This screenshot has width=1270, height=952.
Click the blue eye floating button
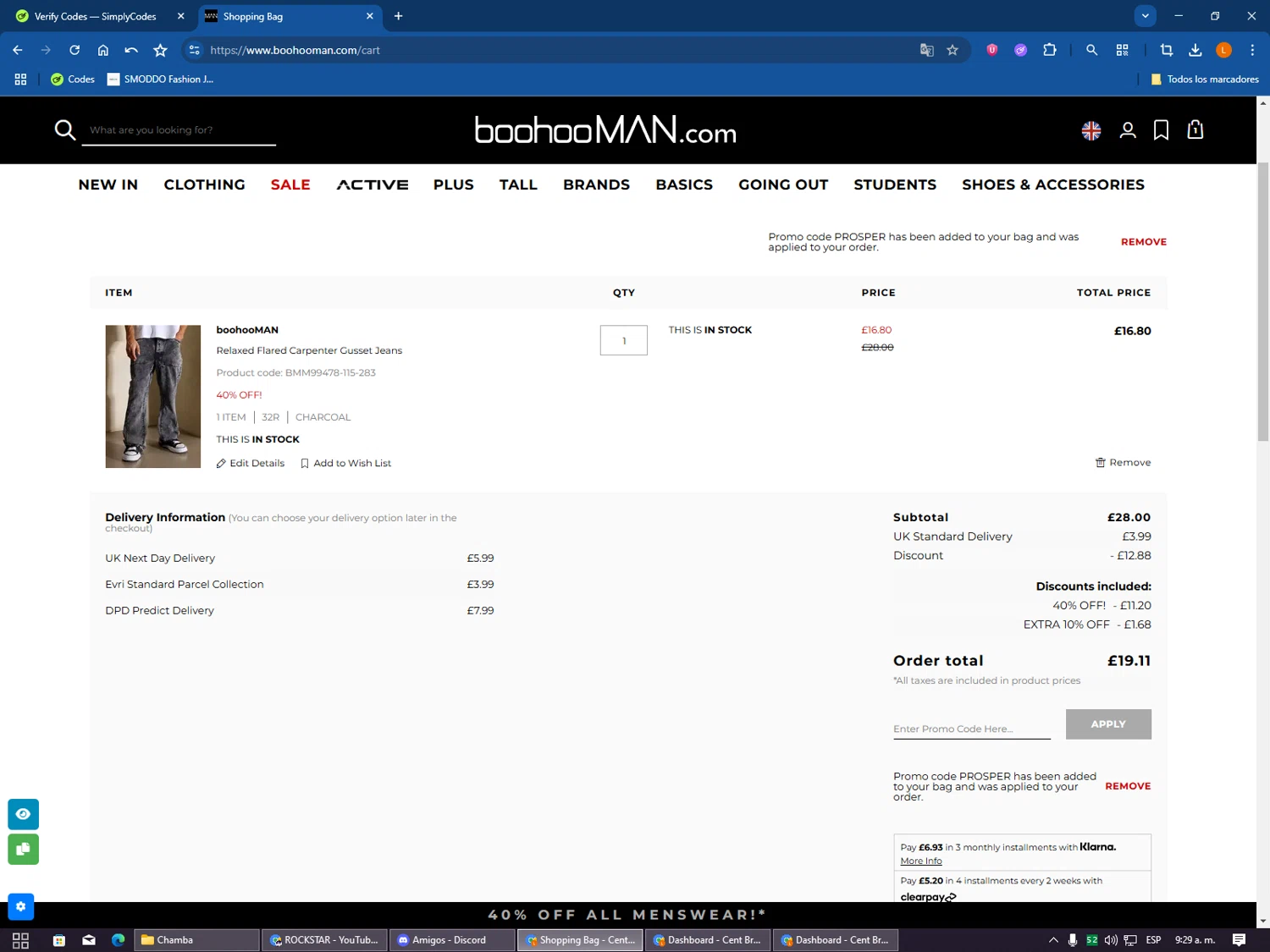(23, 814)
